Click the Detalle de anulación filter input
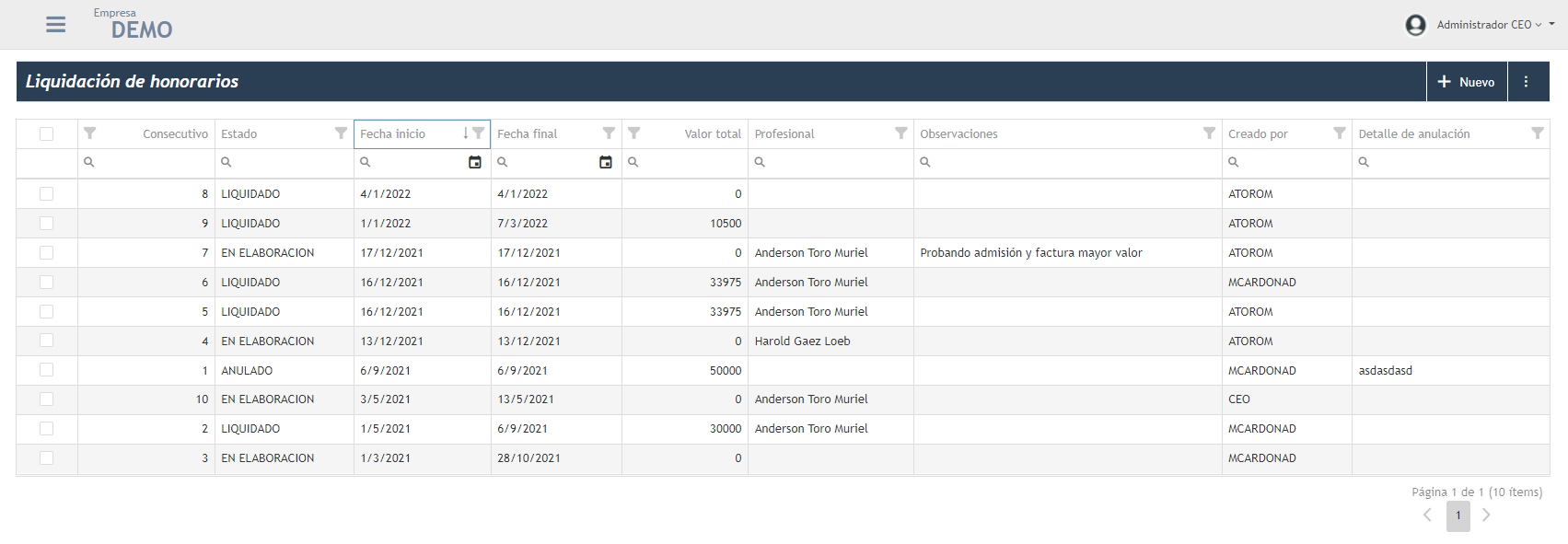 pyautogui.click(x=1450, y=162)
